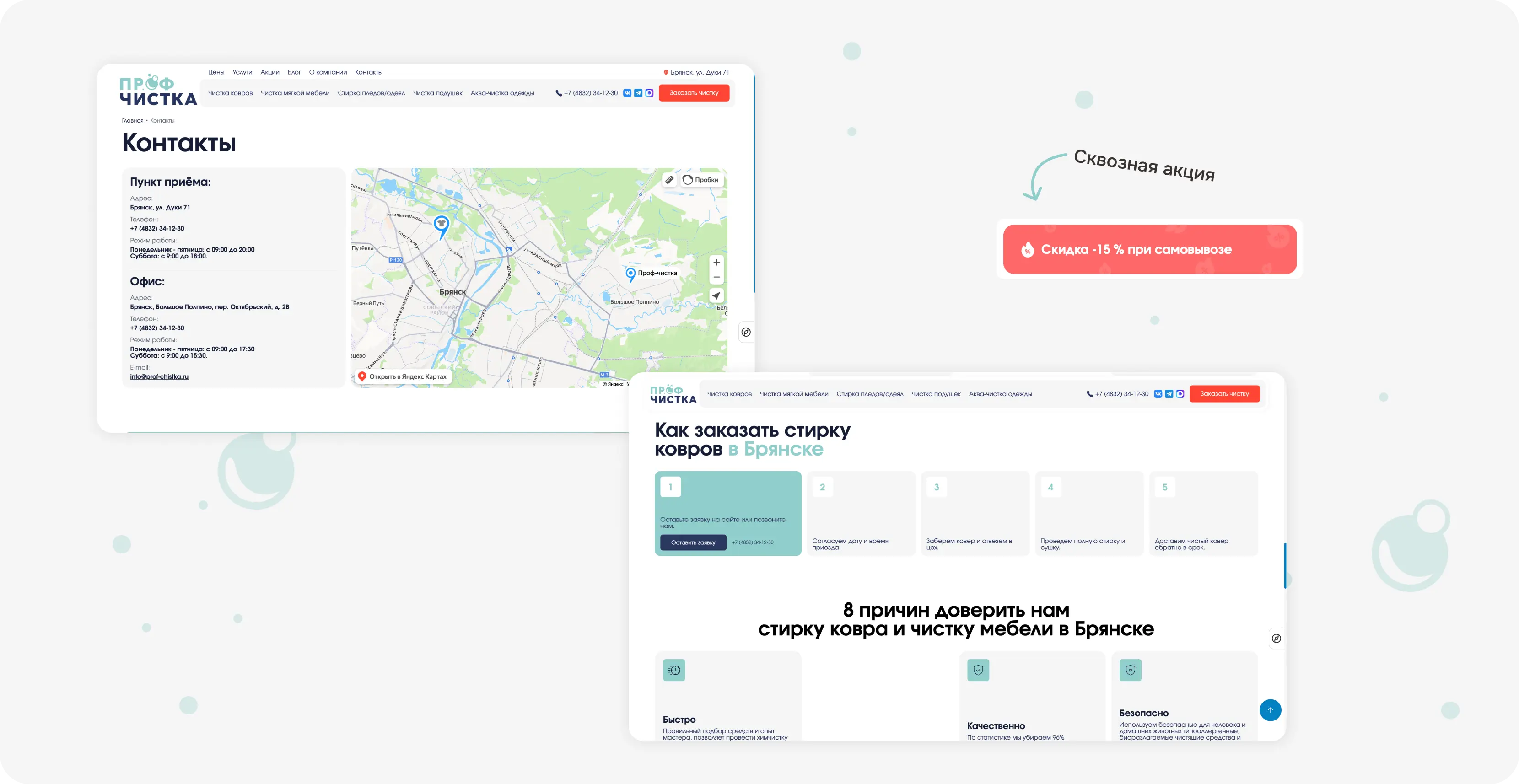This screenshot has height=784, width=1519.
Task: Click Заказать чистку button on carpet-ordering page
Action: click(x=1225, y=394)
